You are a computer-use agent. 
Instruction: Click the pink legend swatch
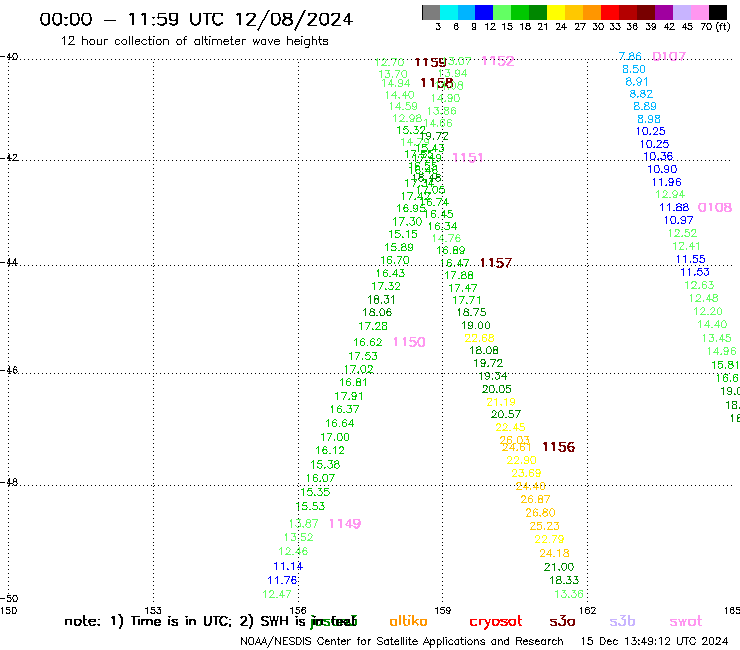tap(699, 12)
